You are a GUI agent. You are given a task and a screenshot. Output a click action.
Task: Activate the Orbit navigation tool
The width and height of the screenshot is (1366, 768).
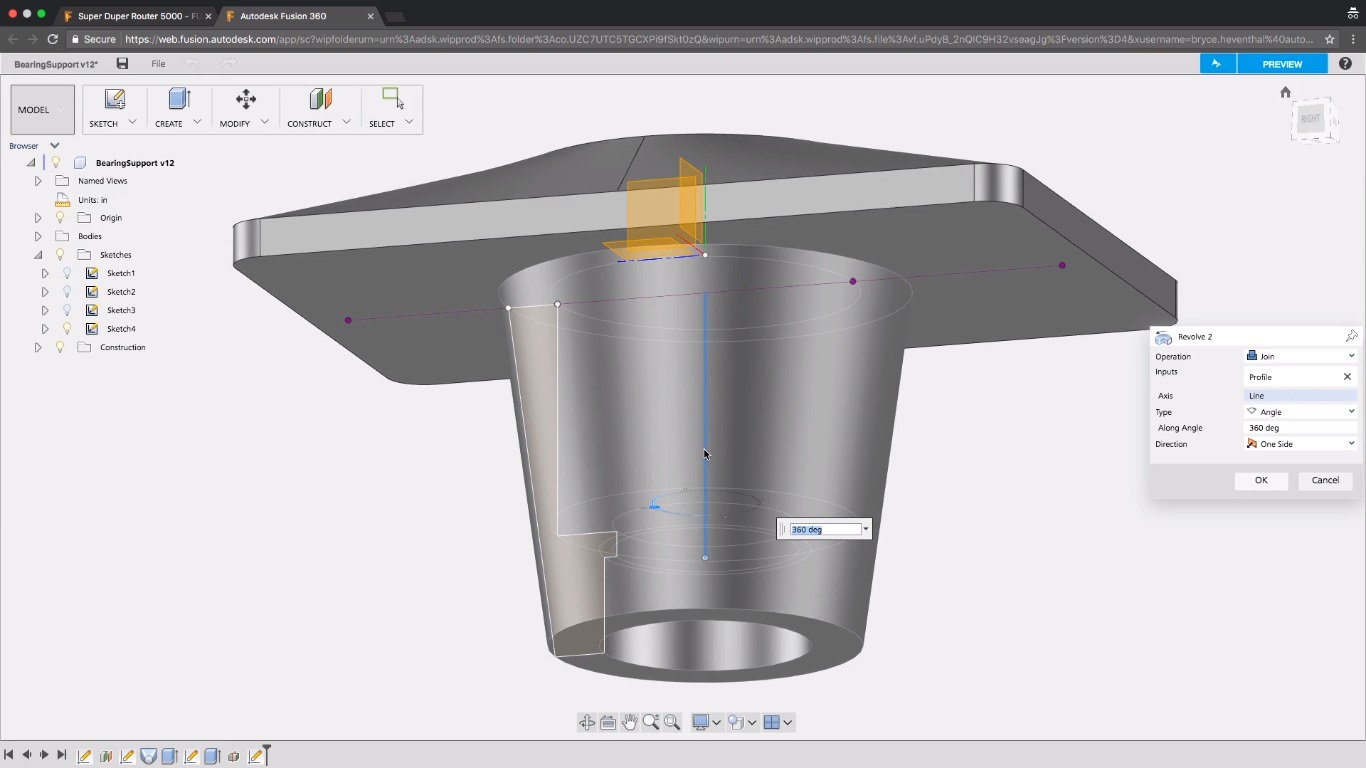pyautogui.click(x=587, y=722)
